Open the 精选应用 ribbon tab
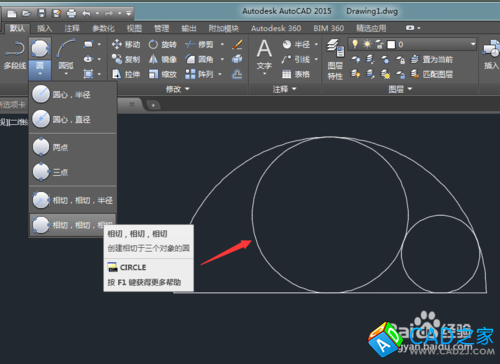The width and height of the screenshot is (500, 364). coord(371,29)
